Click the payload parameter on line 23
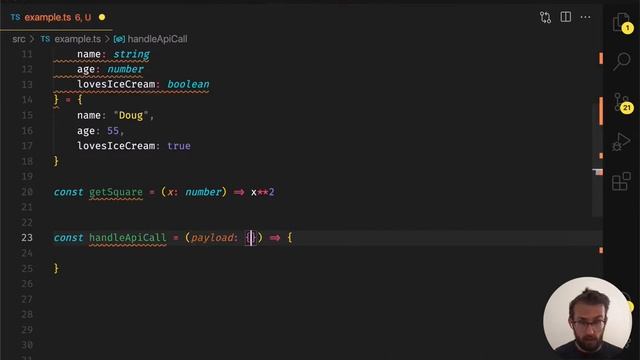Viewport: 640px width, 360px height. coord(212,238)
